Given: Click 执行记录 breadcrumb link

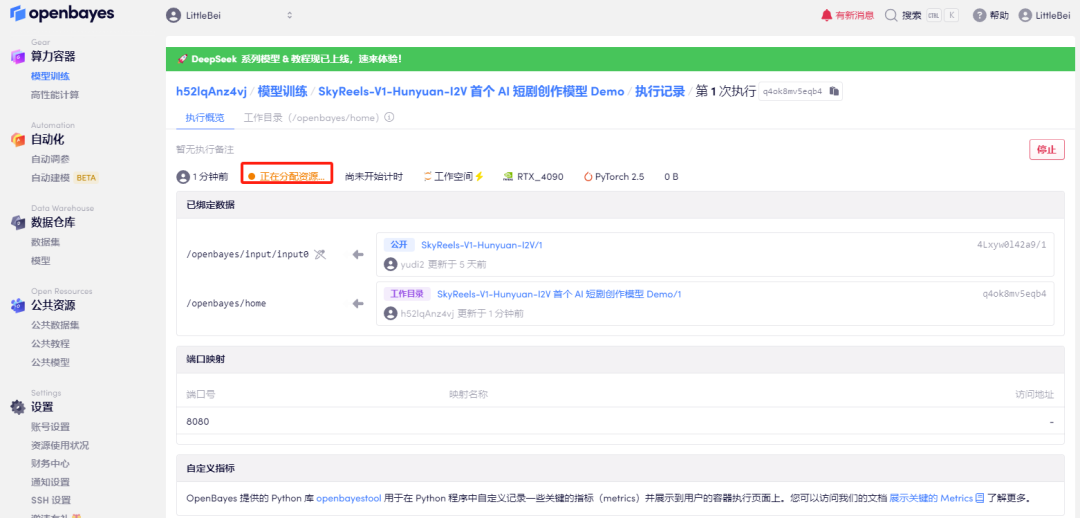Looking at the screenshot, I should (660, 92).
